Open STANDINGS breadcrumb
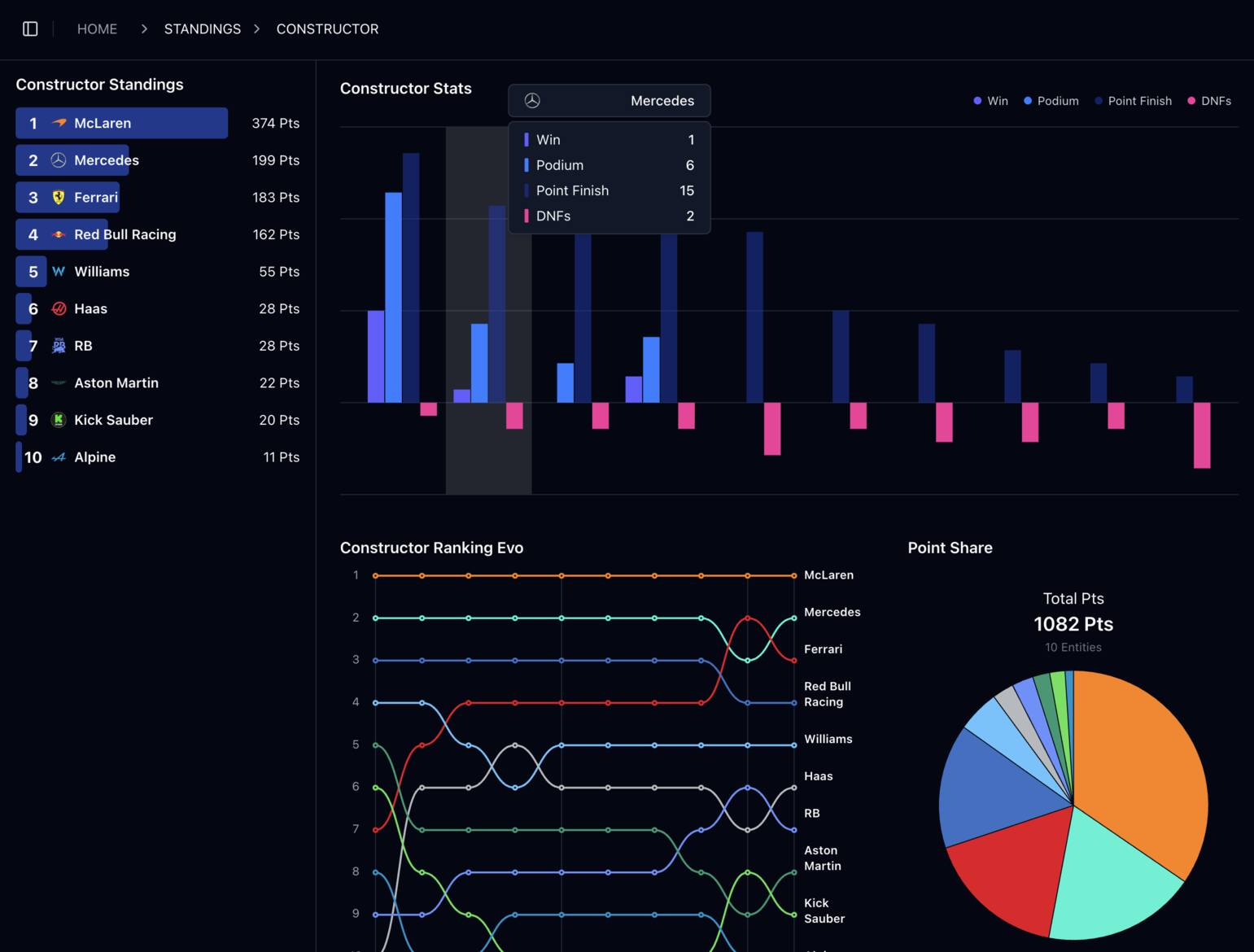The width and height of the screenshot is (1254, 952). (203, 29)
